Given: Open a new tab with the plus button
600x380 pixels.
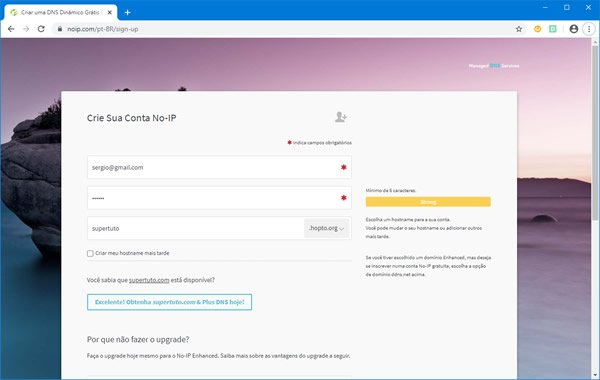Looking at the screenshot, I should [x=127, y=13].
